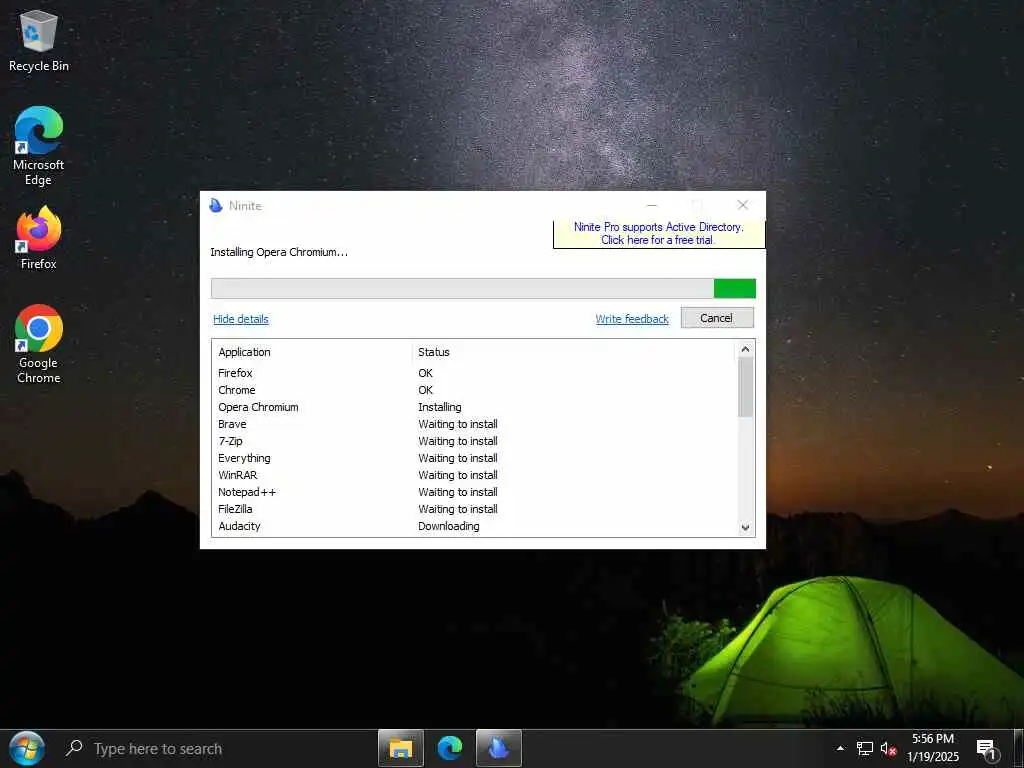This screenshot has width=1024, height=768.
Task: Open the Write feedback link
Action: 632,319
